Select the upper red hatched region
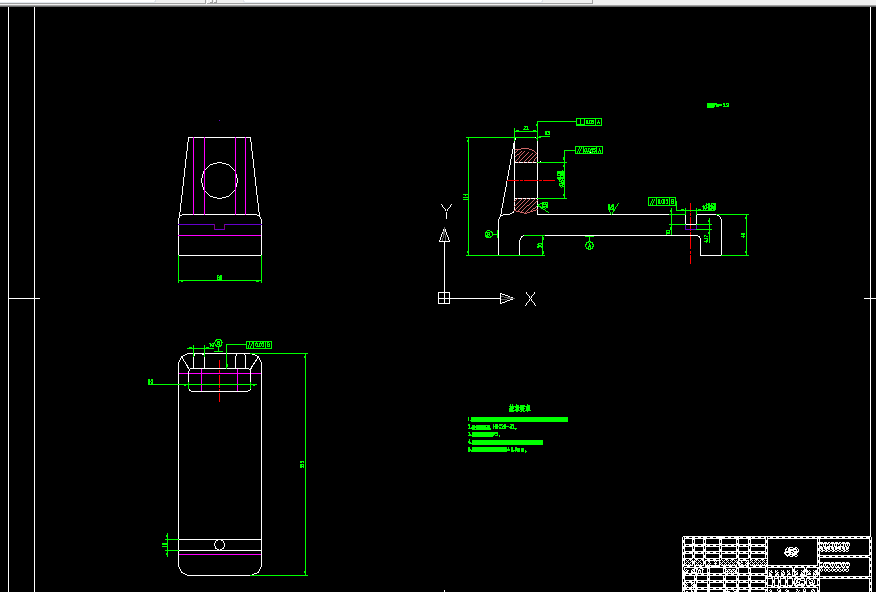The height and width of the screenshot is (592, 876). (526, 155)
